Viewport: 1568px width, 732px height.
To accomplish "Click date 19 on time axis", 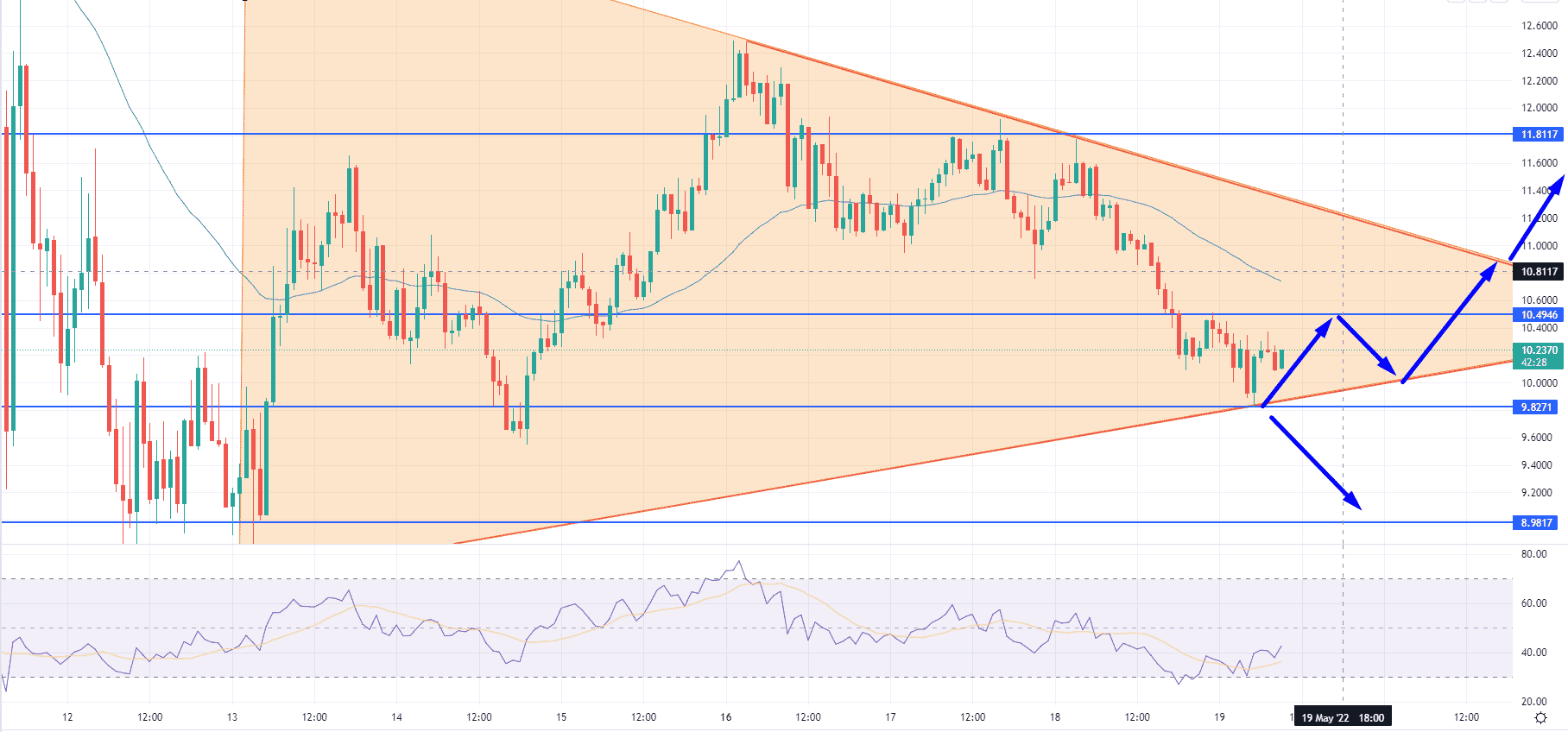I will click(1219, 717).
